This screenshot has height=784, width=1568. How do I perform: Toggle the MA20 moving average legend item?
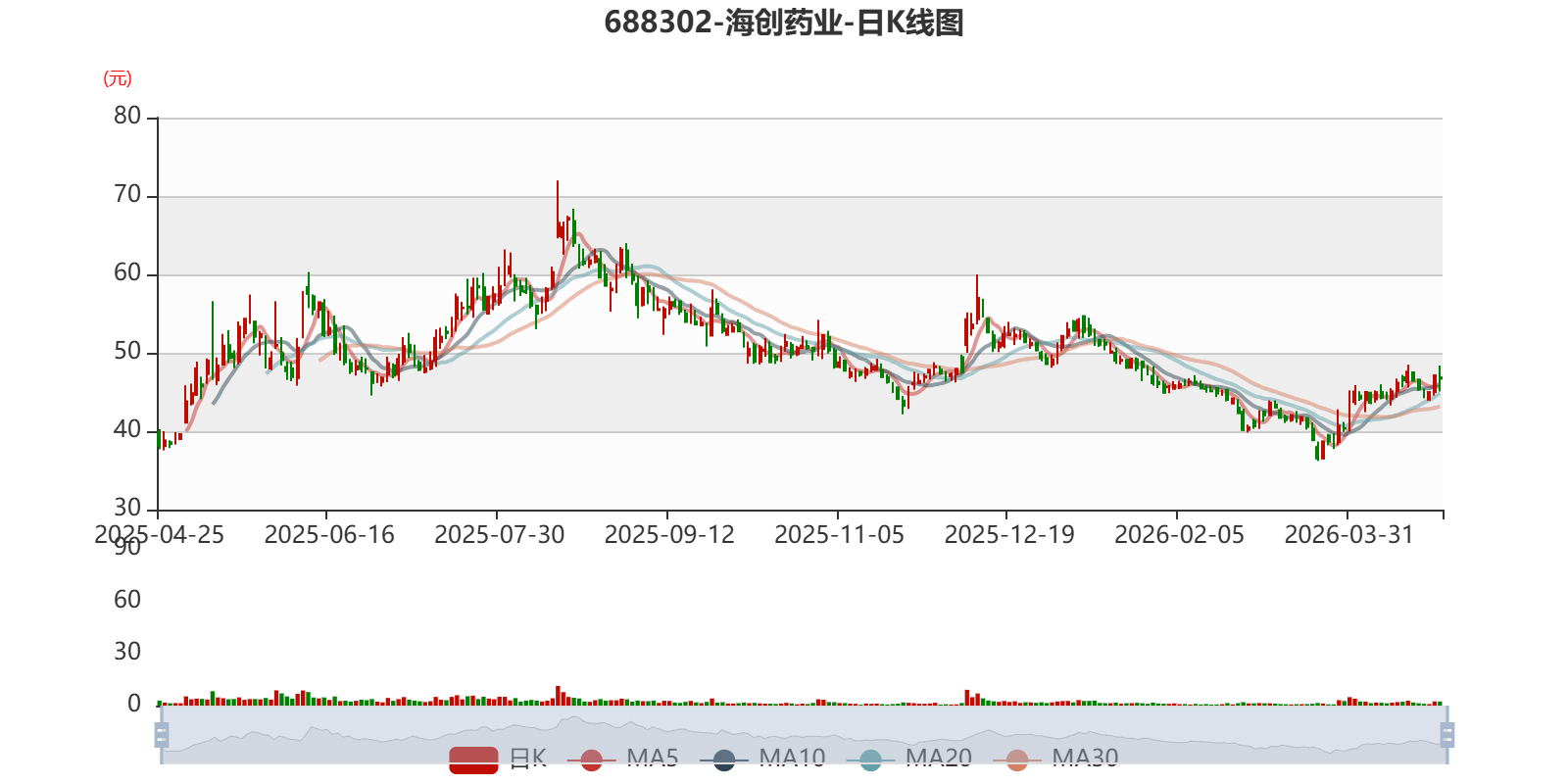tap(909, 759)
